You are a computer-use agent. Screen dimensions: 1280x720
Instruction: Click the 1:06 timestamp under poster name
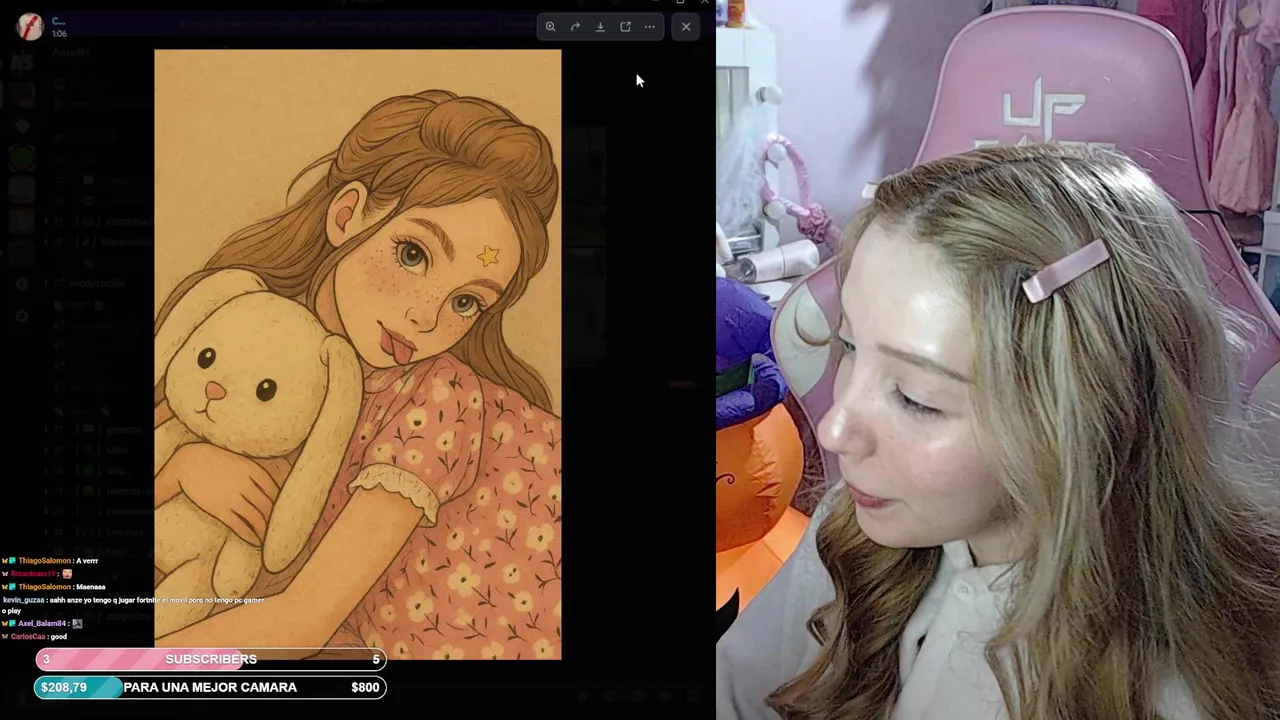pos(59,34)
